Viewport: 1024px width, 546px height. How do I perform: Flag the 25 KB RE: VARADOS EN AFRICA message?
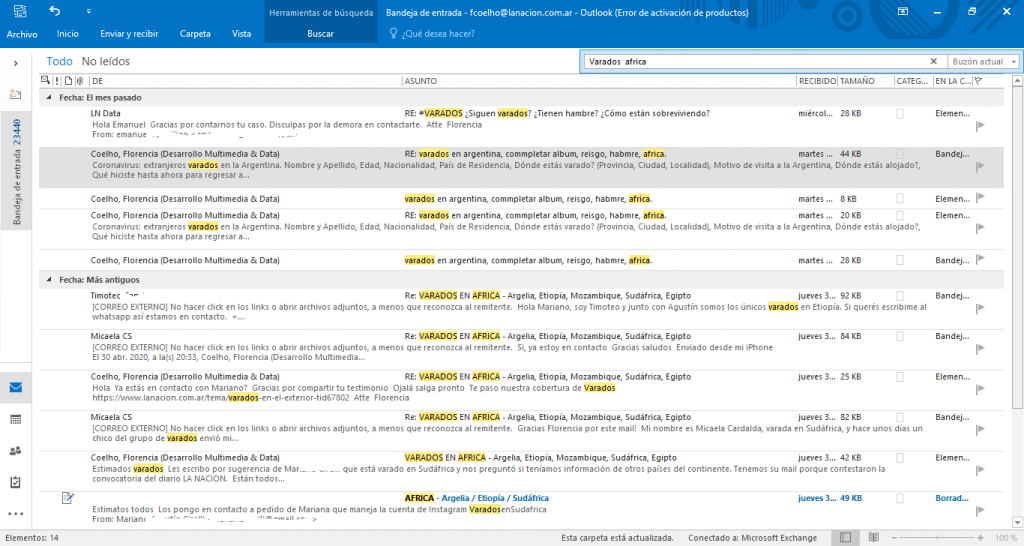pos(980,389)
